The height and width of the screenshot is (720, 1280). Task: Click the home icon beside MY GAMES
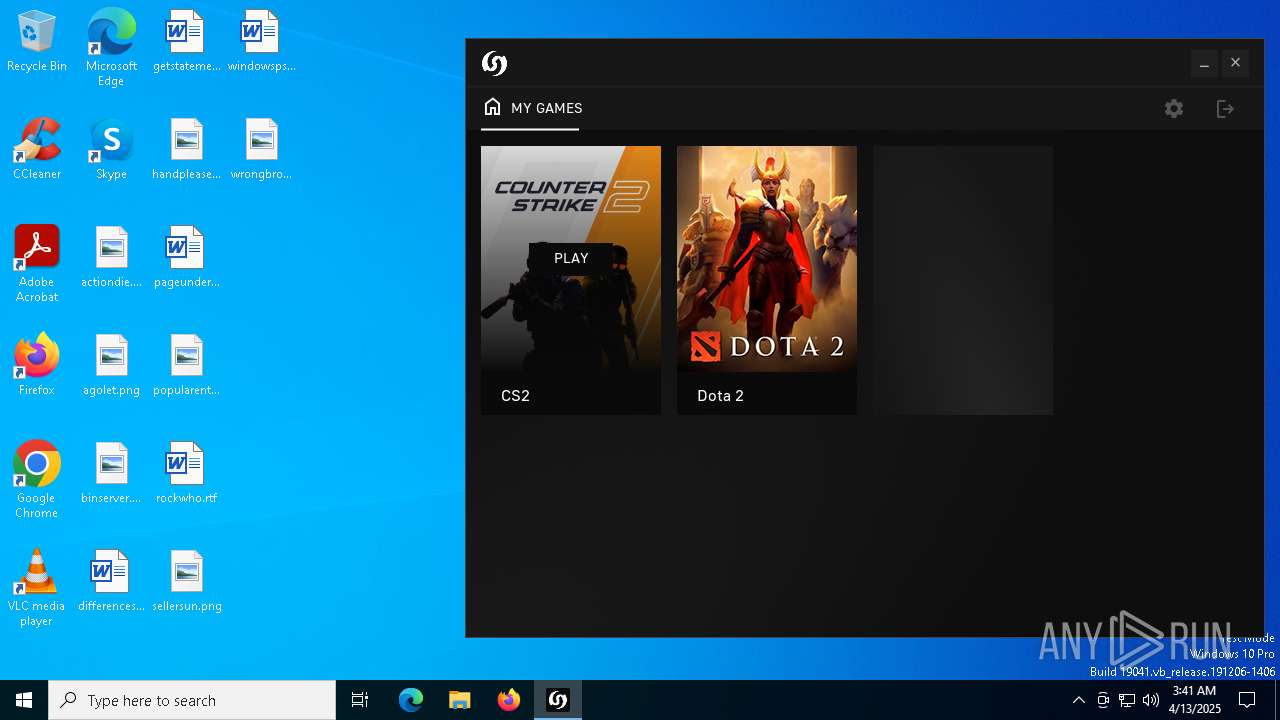[x=492, y=107]
